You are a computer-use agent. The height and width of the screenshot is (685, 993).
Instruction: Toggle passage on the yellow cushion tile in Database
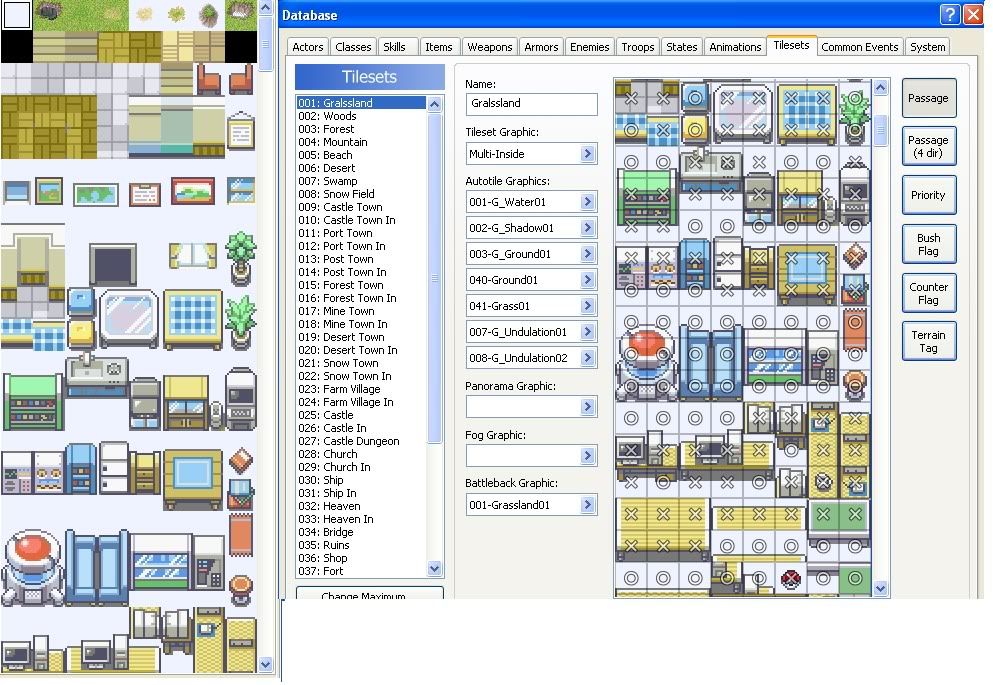tap(695, 130)
